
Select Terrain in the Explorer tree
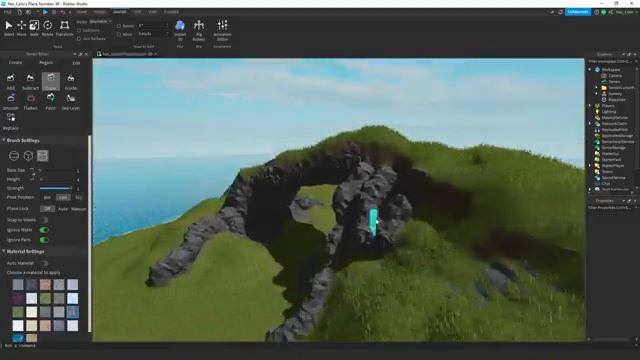614,82
